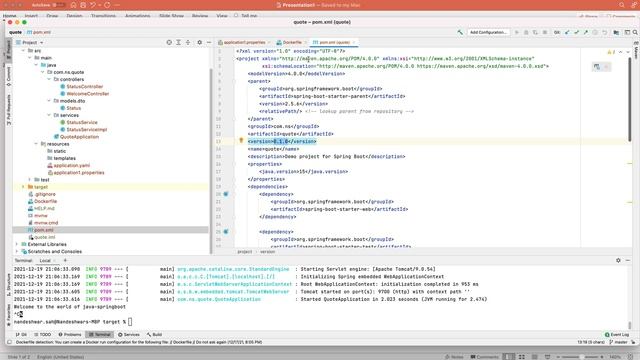Collapse the controllers package
Screen dimensions: 640x360
coord(49,79)
